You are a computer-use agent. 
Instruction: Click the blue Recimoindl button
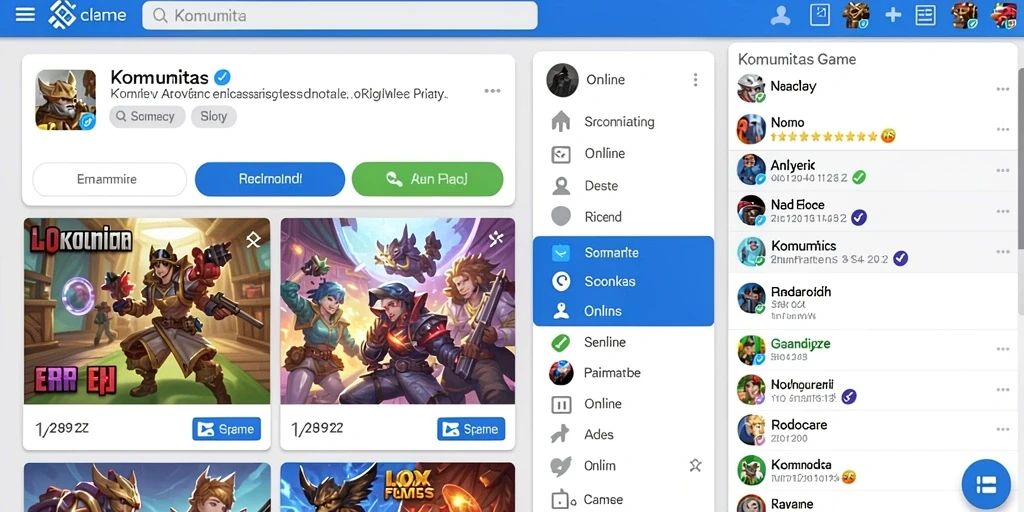[x=270, y=179]
